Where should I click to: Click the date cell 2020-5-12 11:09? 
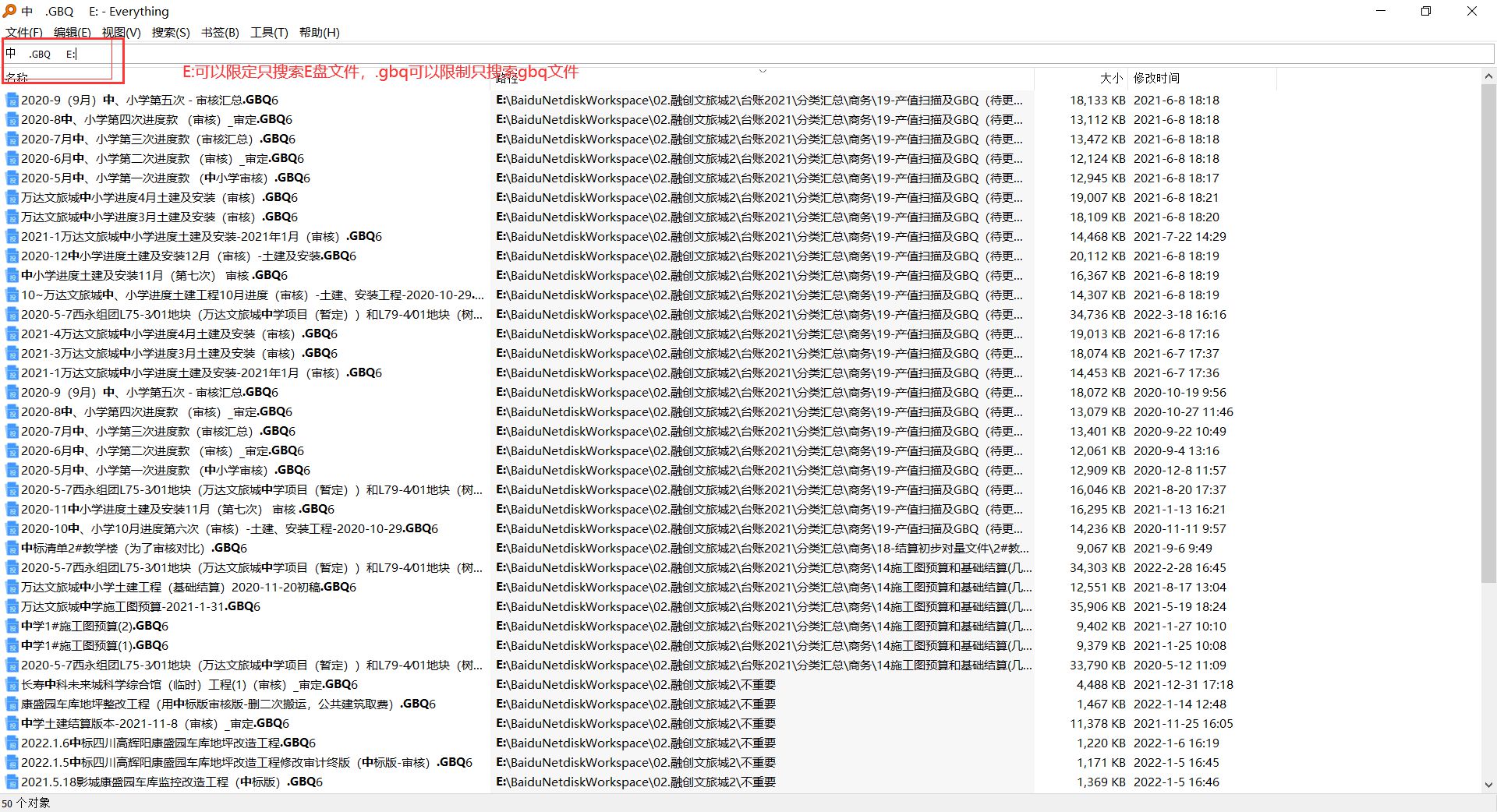1180,665
